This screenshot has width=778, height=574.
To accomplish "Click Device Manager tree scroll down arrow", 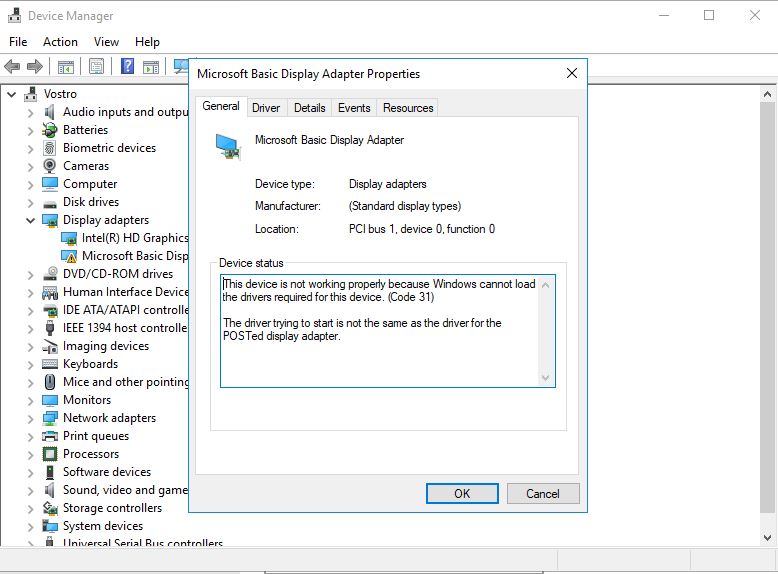I will [x=767, y=537].
